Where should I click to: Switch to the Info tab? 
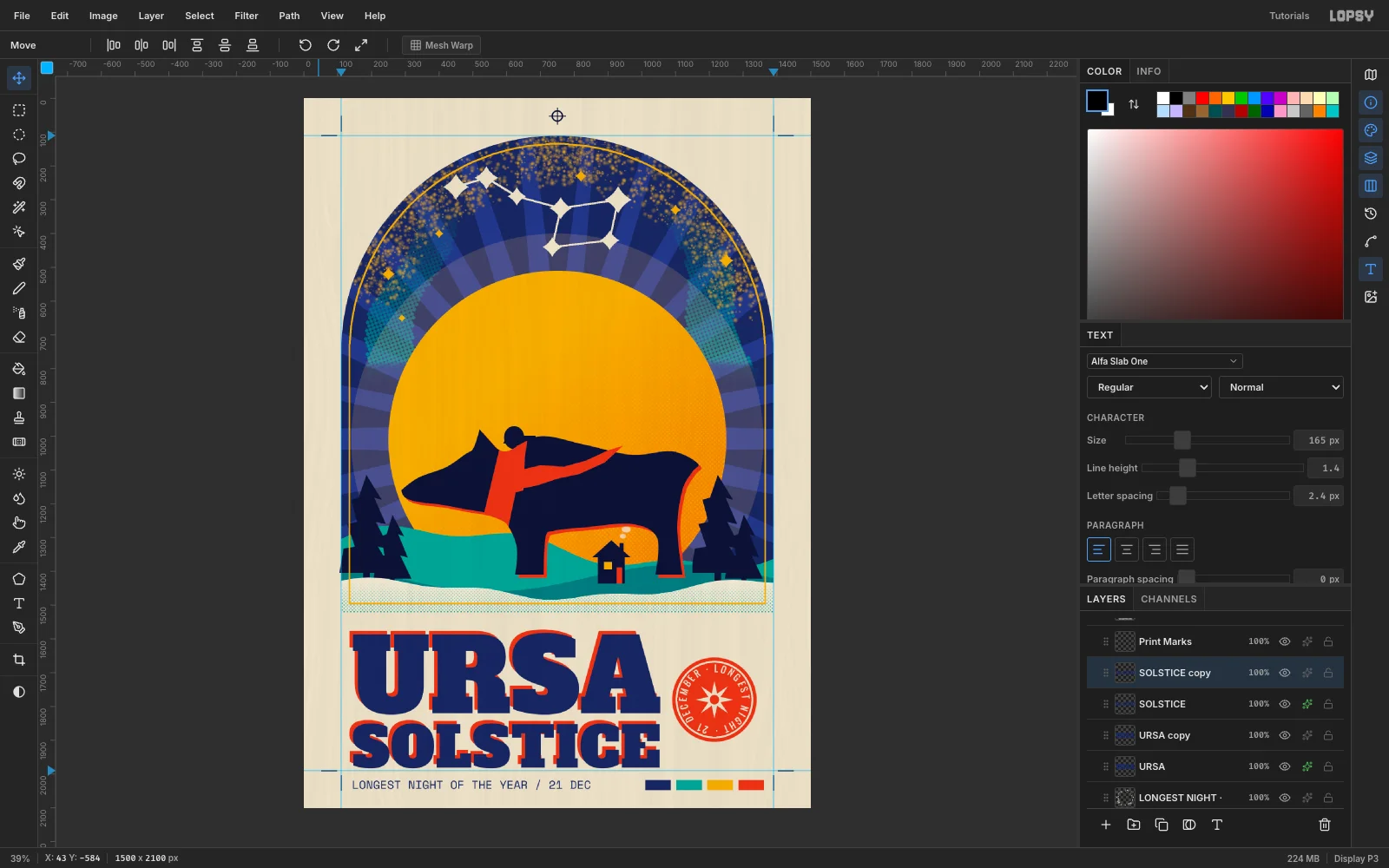click(1149, 71)
